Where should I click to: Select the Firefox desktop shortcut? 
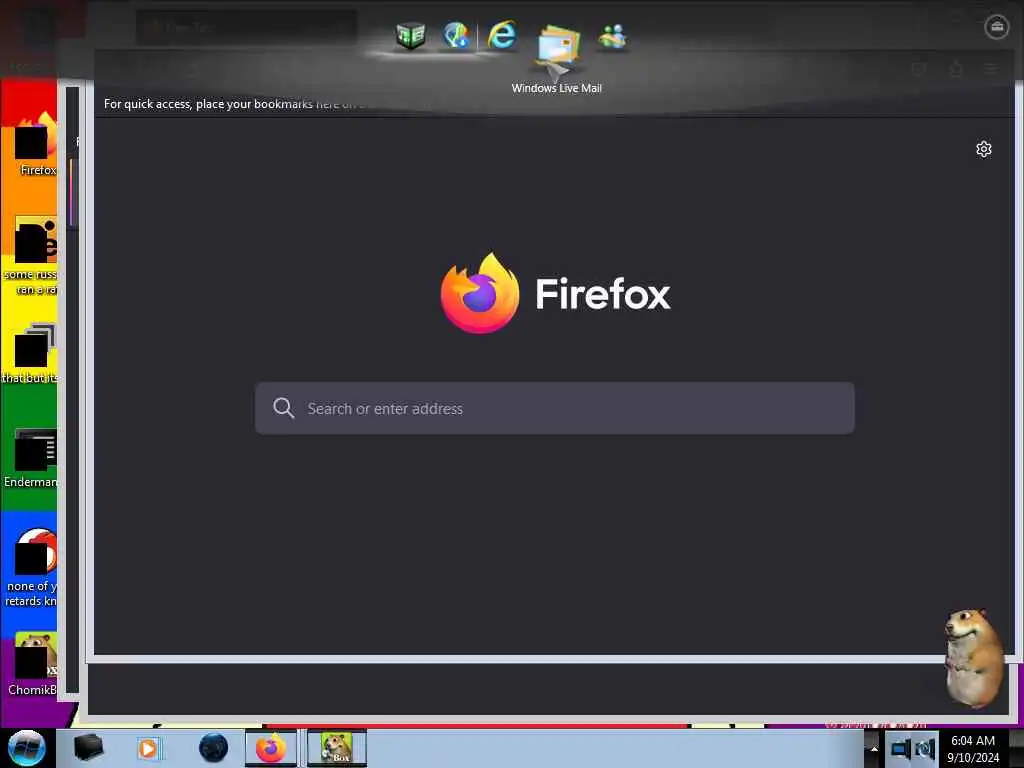35,145
